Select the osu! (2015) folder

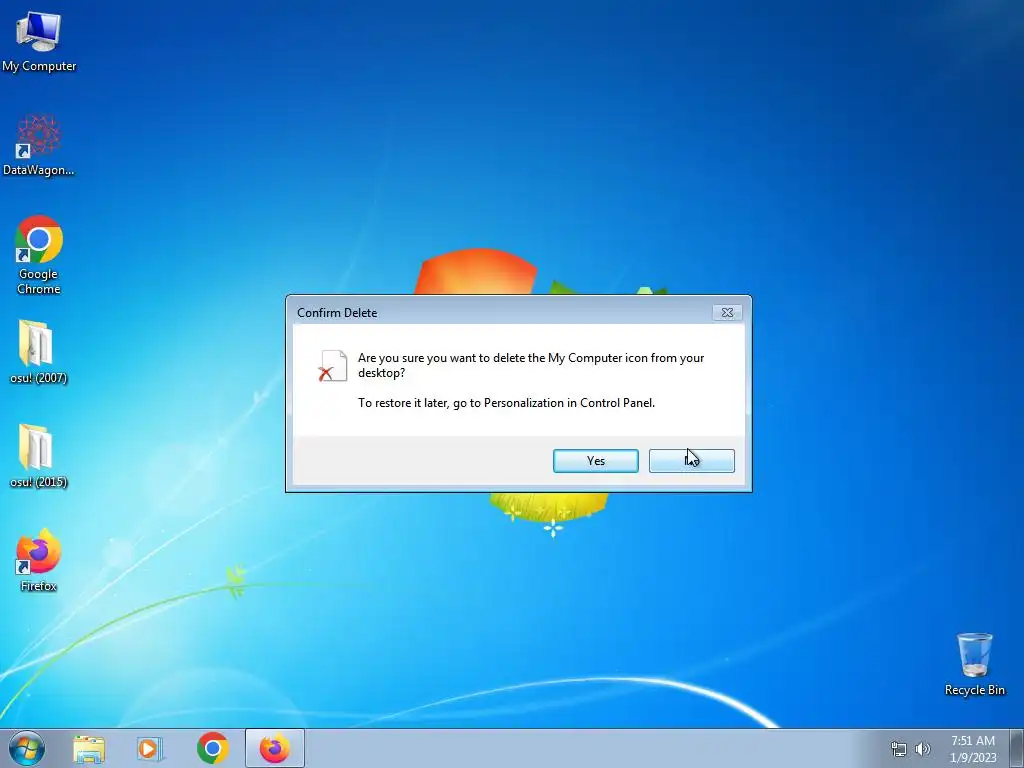(x=38, y=456)
